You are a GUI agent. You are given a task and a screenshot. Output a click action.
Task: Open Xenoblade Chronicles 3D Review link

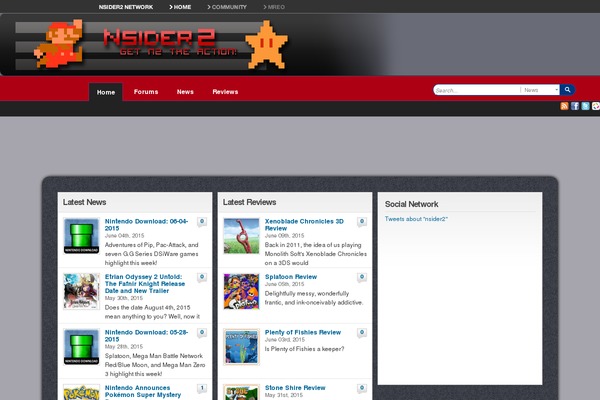pyautogui.click(x=304, y=225)
